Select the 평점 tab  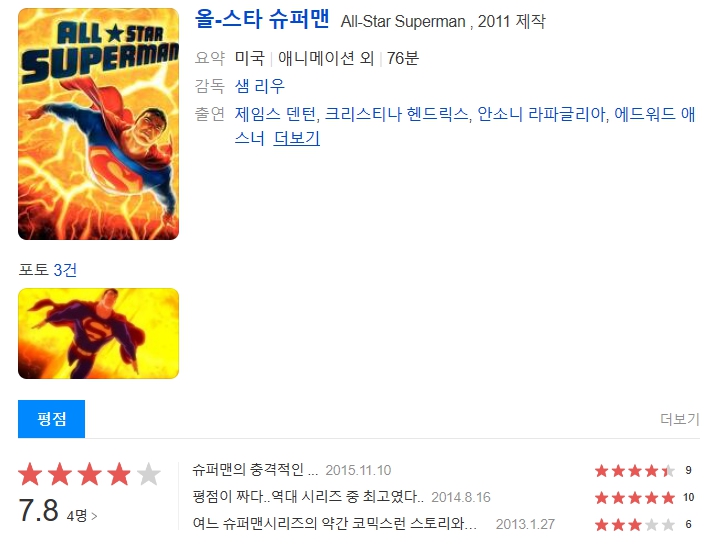52,419
